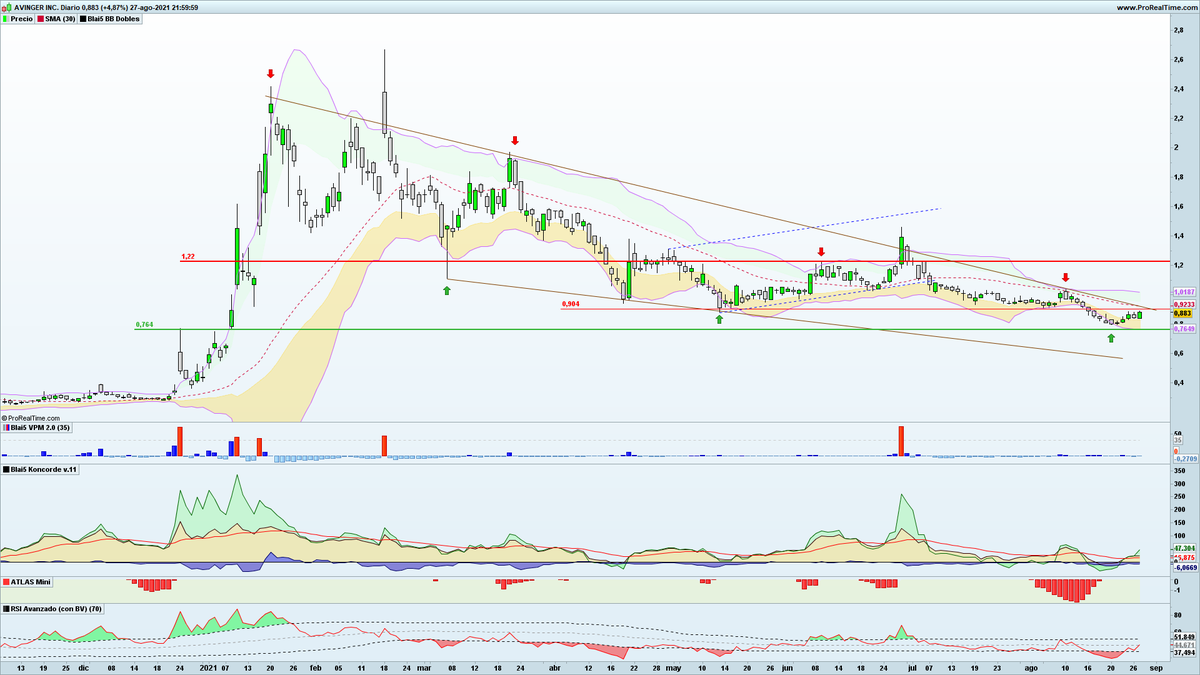Click the green up arrow in late August
This screenshot has height=675, width=1200.
[x=1111, y=338]
